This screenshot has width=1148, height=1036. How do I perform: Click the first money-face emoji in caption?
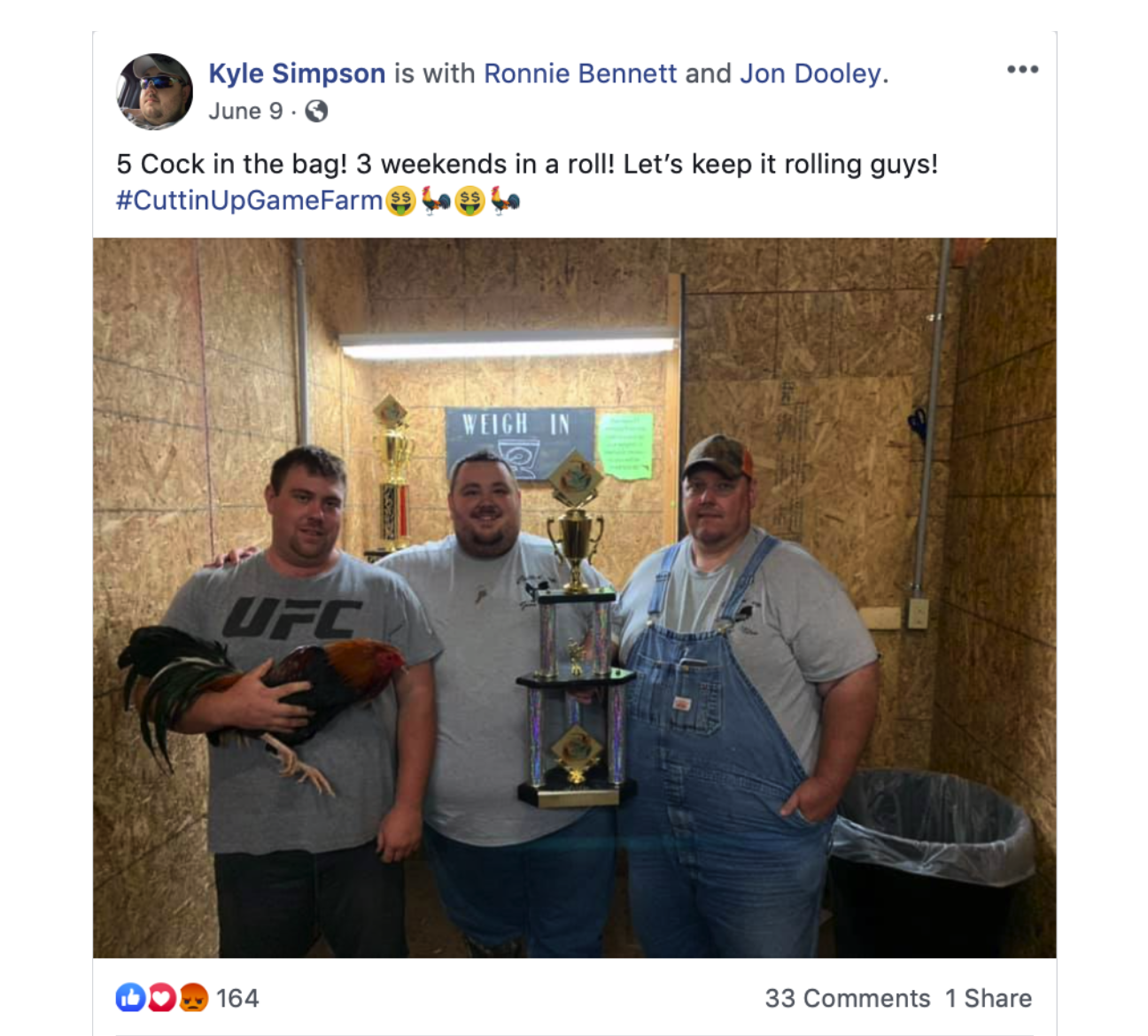(x=400, y=201)
